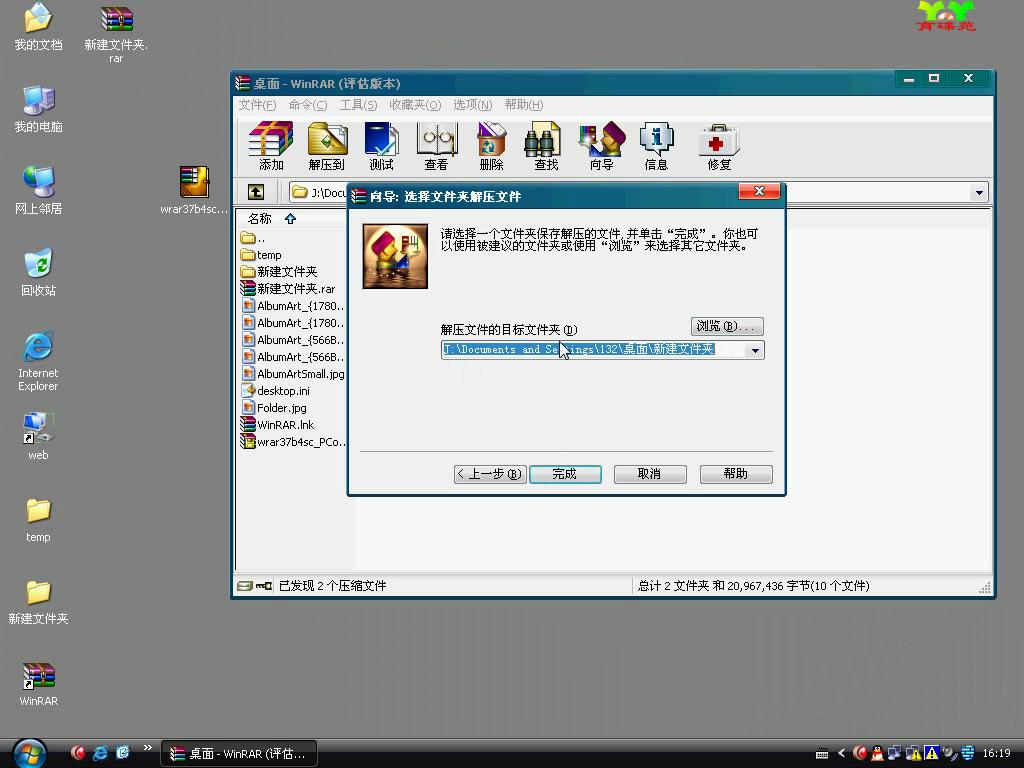Viewport: 1024px width, 768px height.
Task: Click the drive icon in WinRAR status bar
Action: (244, 586)
